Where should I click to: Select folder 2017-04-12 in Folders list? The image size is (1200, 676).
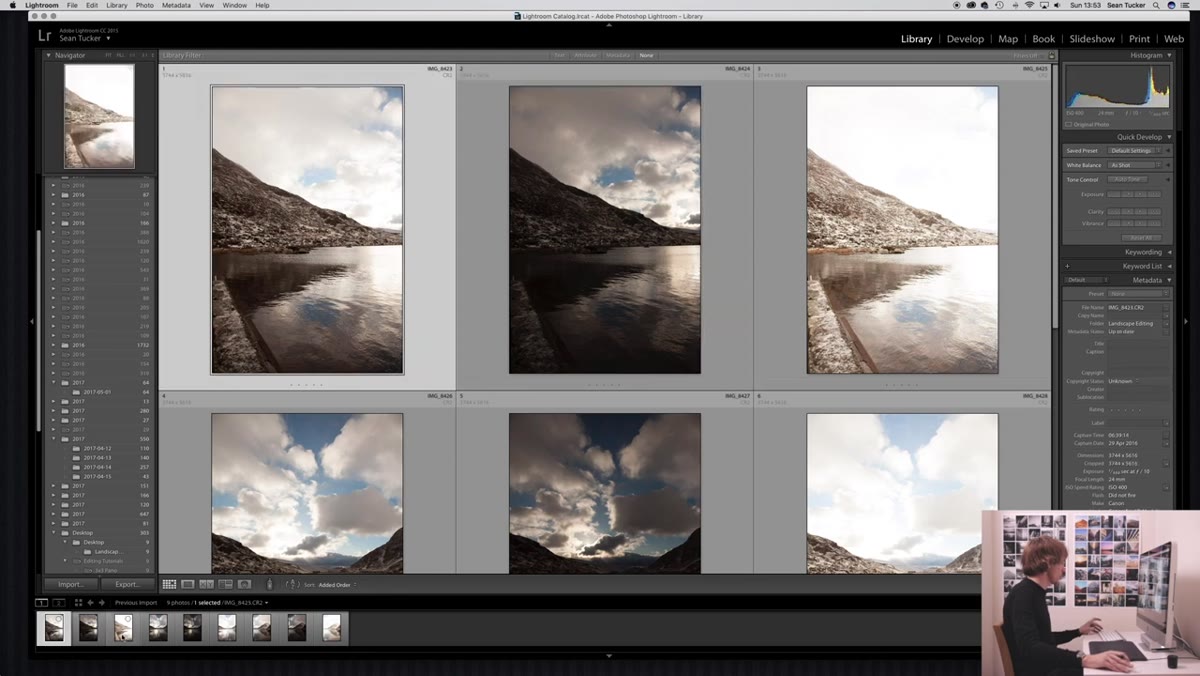click(x=97, y=448)
